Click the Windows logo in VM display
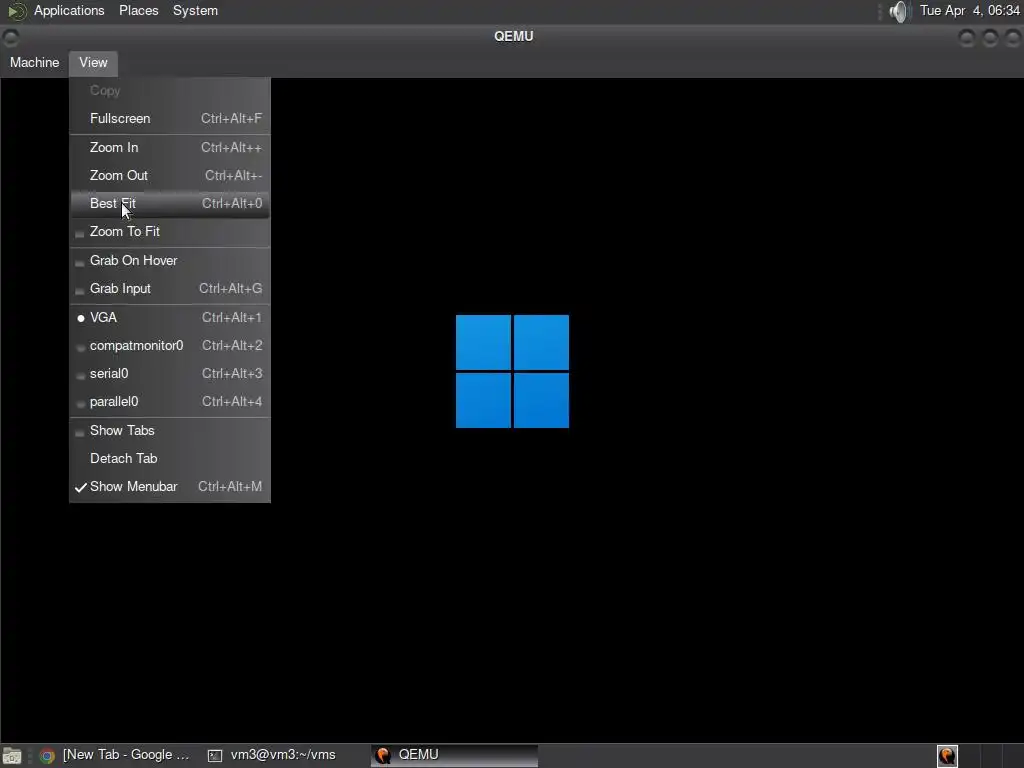This screenshot has width=1024, height=768. click(x=512, y=372)
